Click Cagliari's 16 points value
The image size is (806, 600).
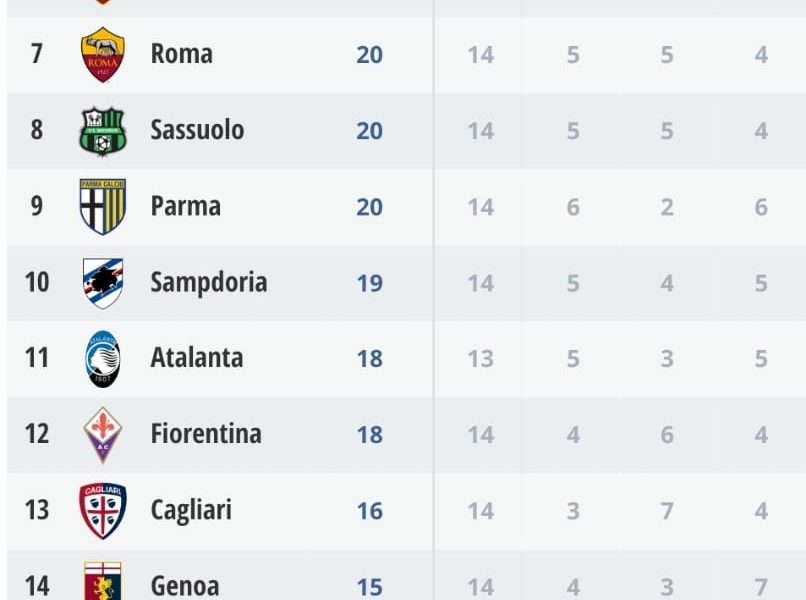tap(370, 511)
